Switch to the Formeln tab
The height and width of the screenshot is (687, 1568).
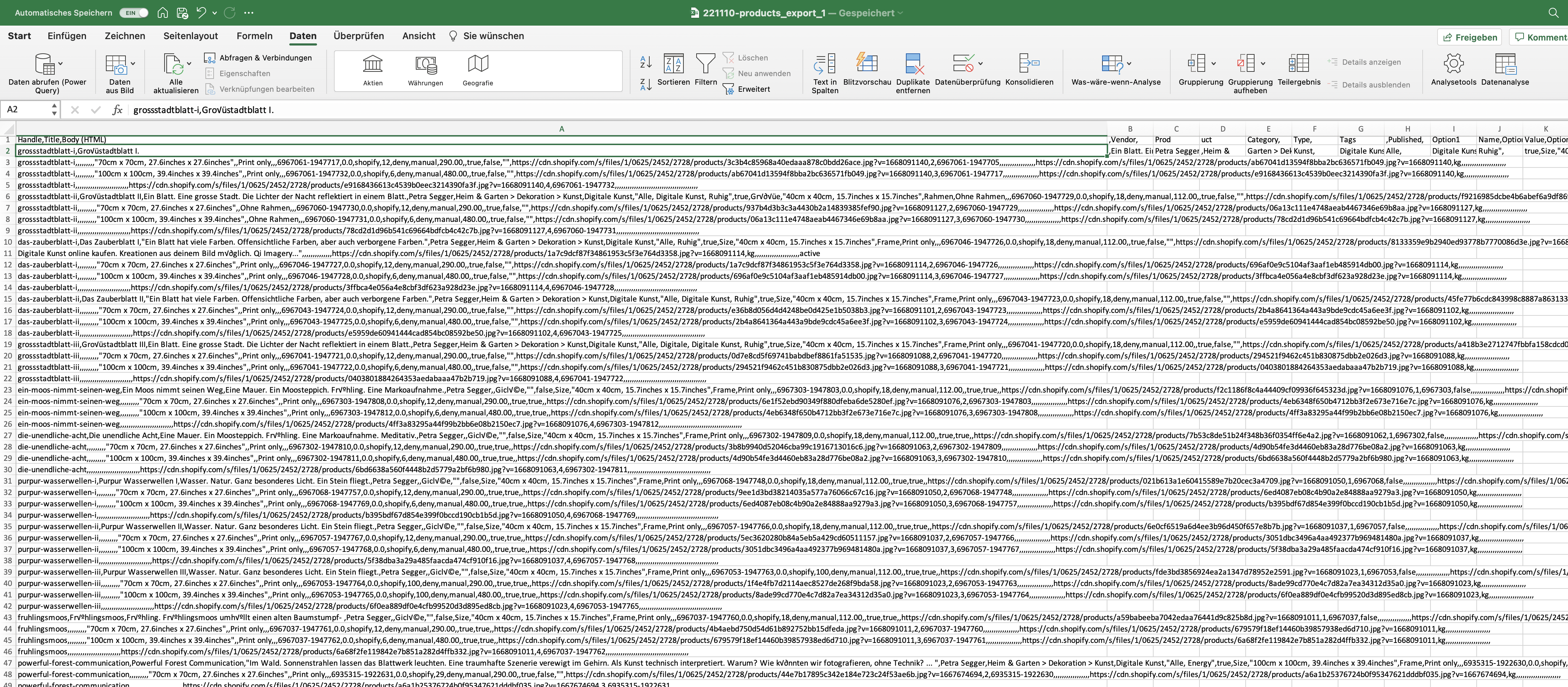tap(254, 36)
